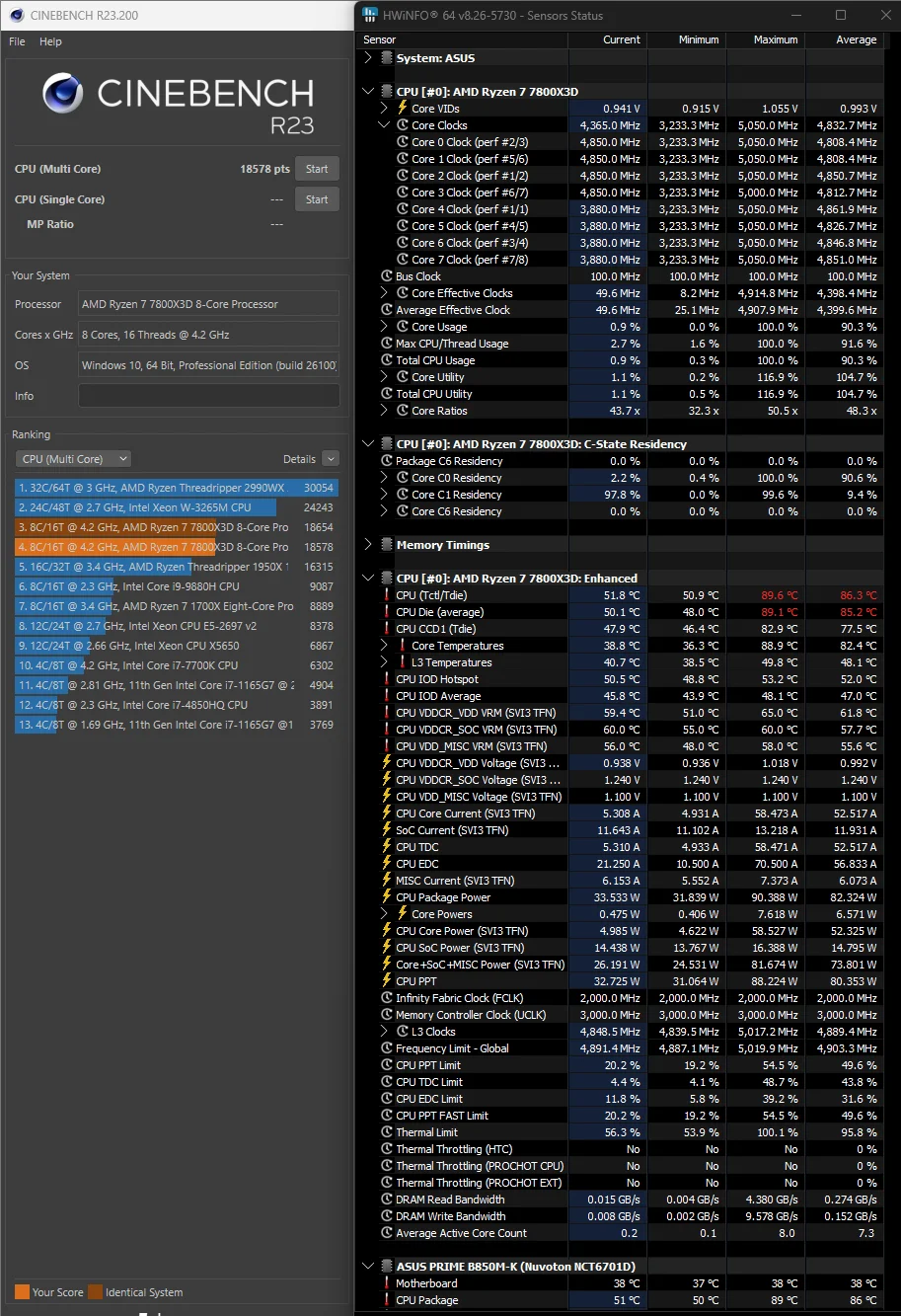This screenshot has height=1316, width=901.
Task: Click the lightning icon beside CPU Package Power
Action: (x=387, y=897)
